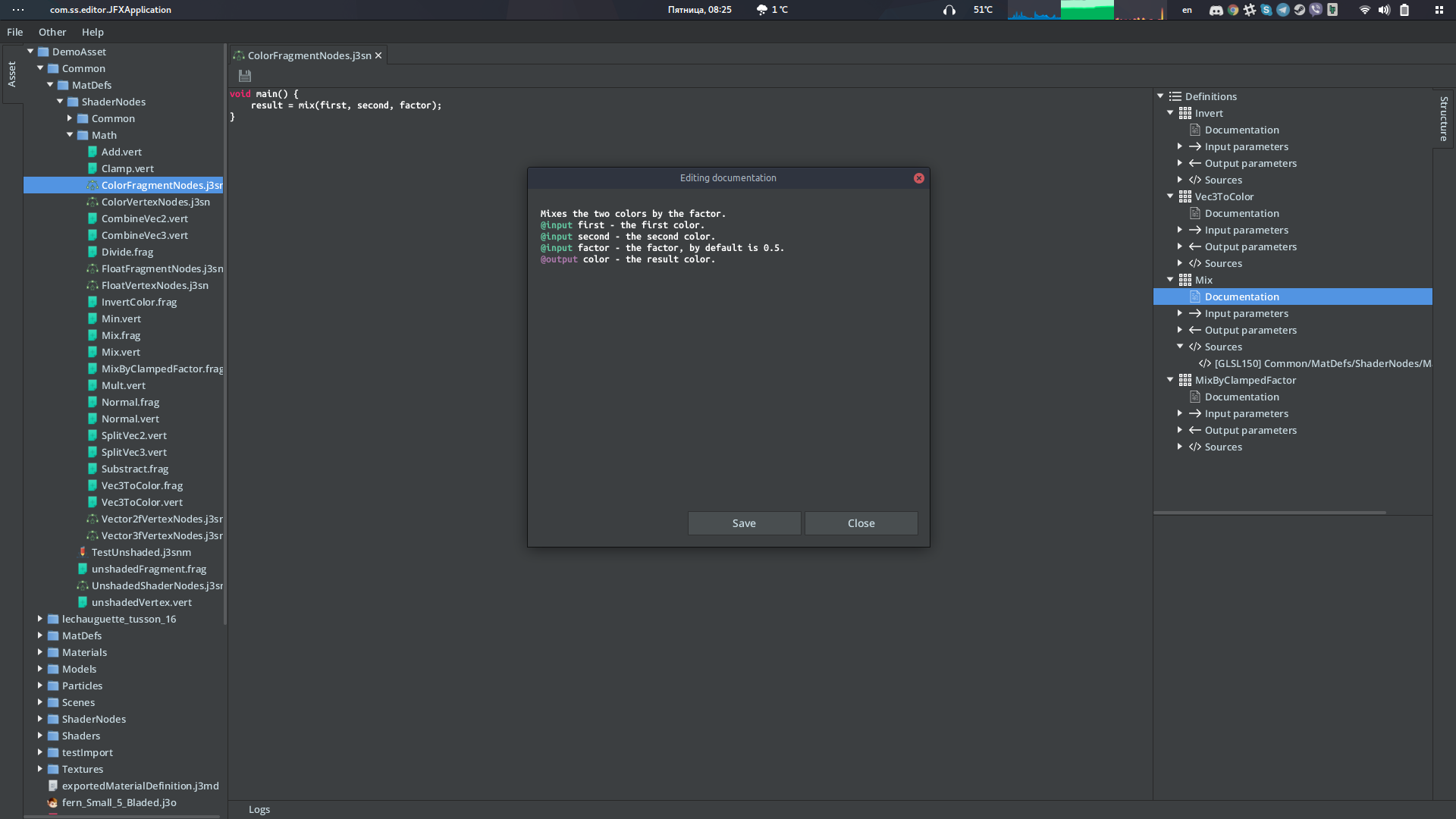Collapse the Math folder
The image size is (1456, 819).
[70, 135]
